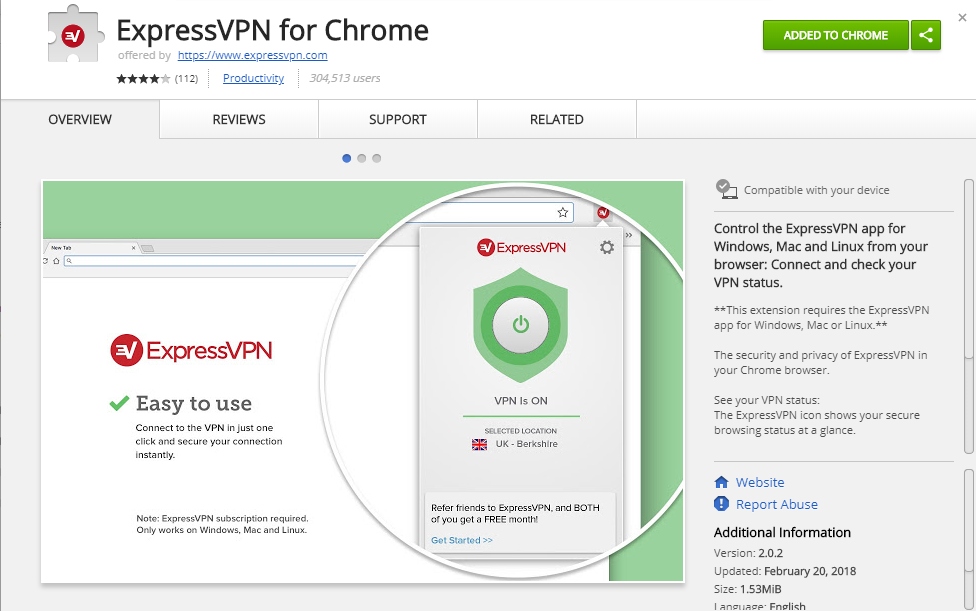Click the ExpressVPN toolbar icon in the screenshot
The width and height of the screenshot is (976, 611).
[x=602, y=213]
